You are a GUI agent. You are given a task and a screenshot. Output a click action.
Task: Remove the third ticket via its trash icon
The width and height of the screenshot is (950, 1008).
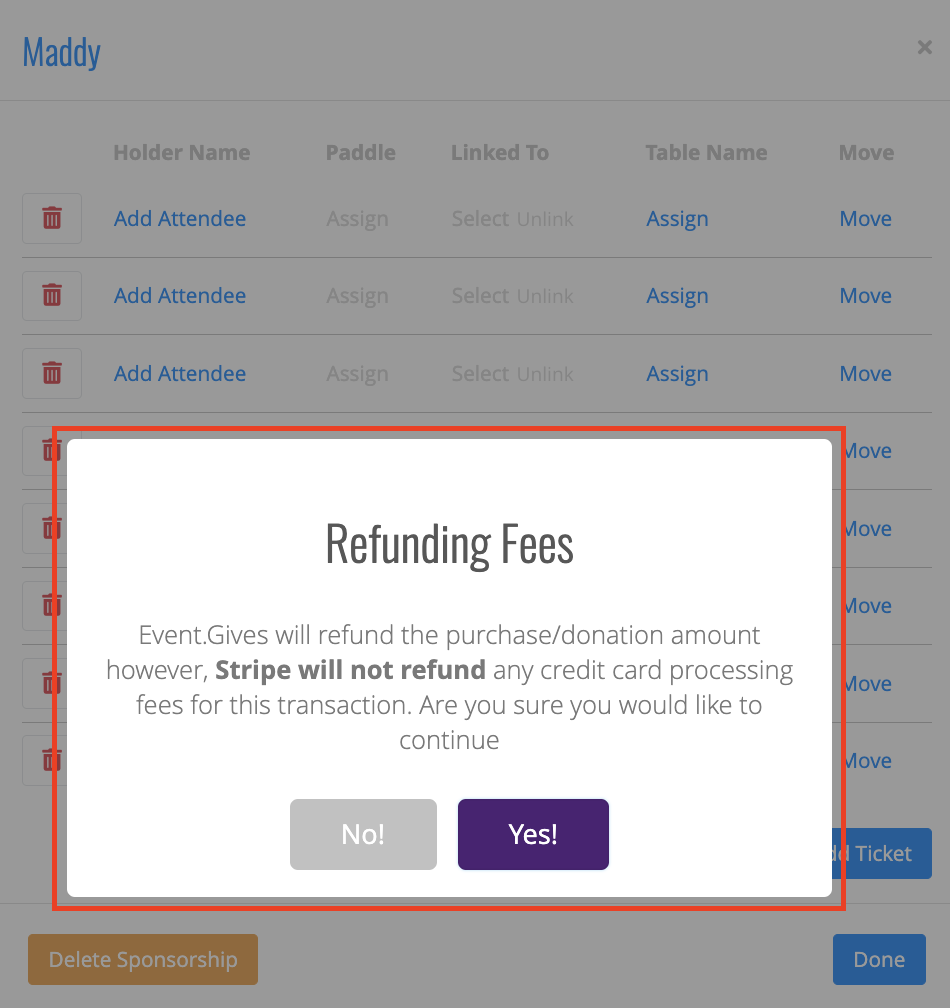[x=52, y=374]
